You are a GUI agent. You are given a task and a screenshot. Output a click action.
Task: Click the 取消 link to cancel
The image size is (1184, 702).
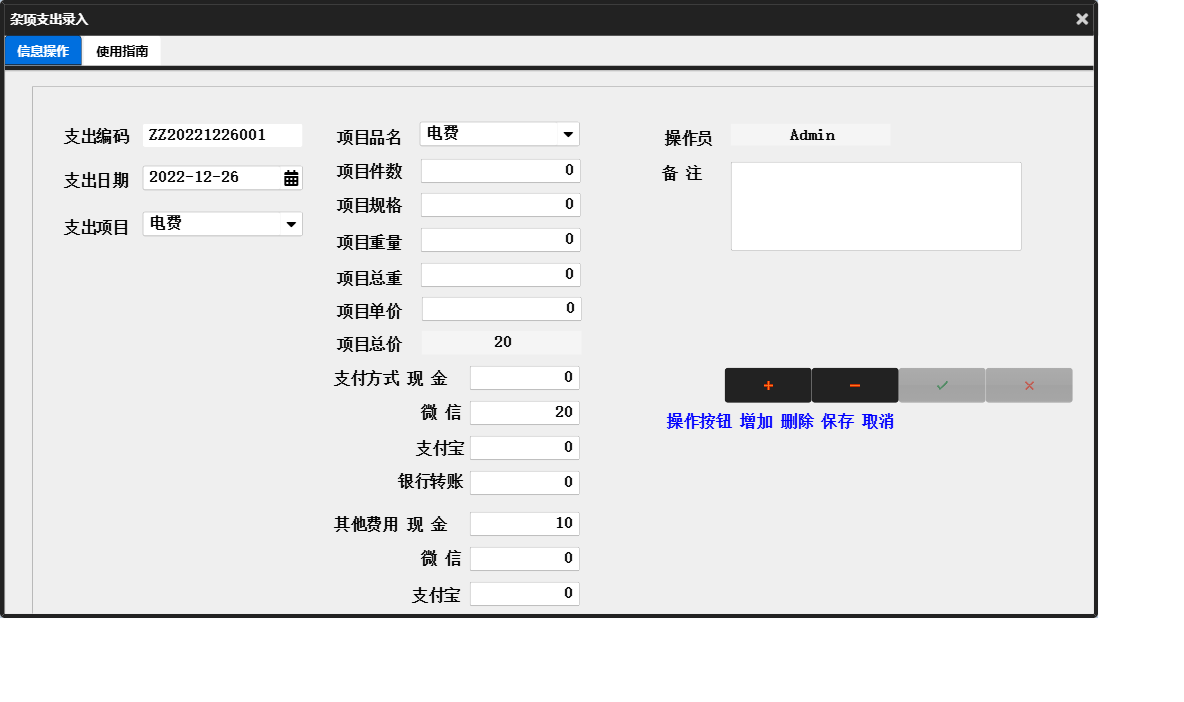tap(878, 422)
